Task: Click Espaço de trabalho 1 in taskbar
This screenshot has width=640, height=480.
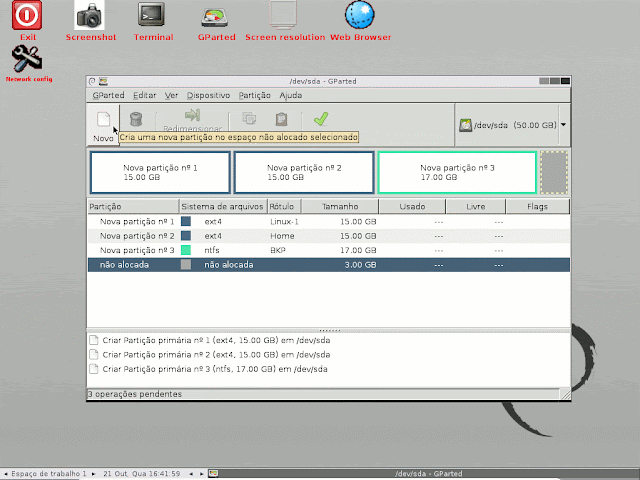Action: tap(49, 473)
